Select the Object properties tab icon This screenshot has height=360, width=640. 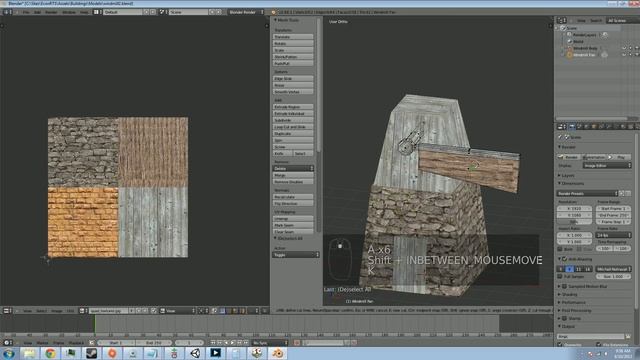coord(594,127)
